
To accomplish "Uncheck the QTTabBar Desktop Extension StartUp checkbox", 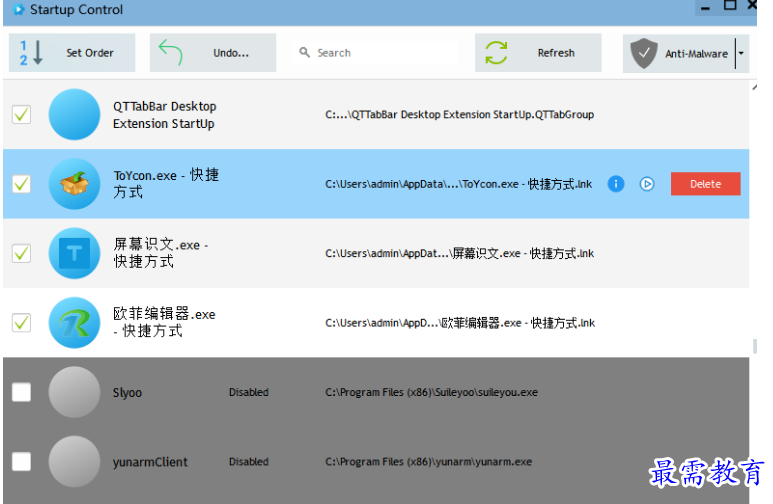I will (22, 114).
